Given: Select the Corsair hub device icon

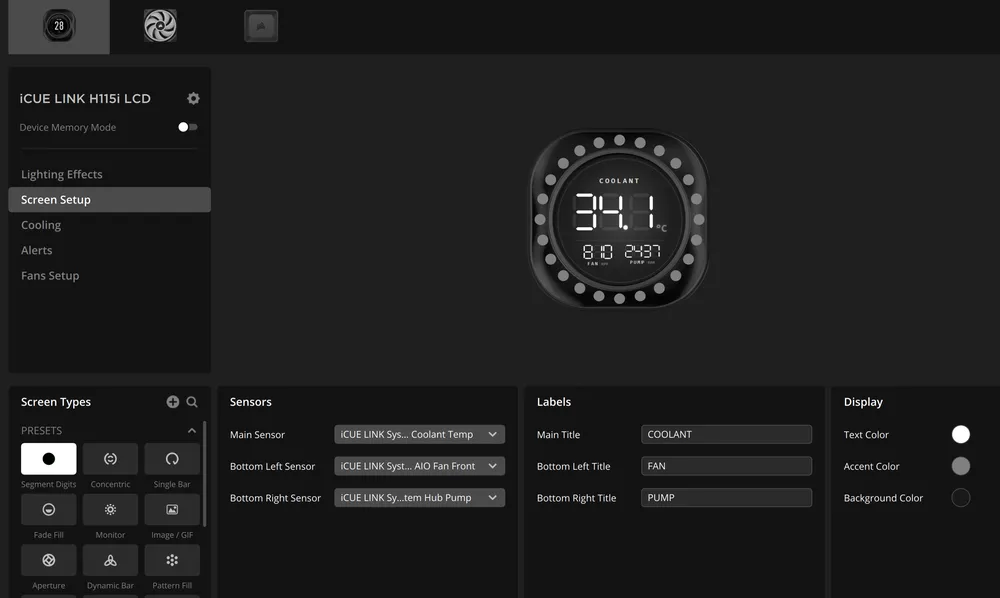Looking at the screenshot, I should click(261, 26).
